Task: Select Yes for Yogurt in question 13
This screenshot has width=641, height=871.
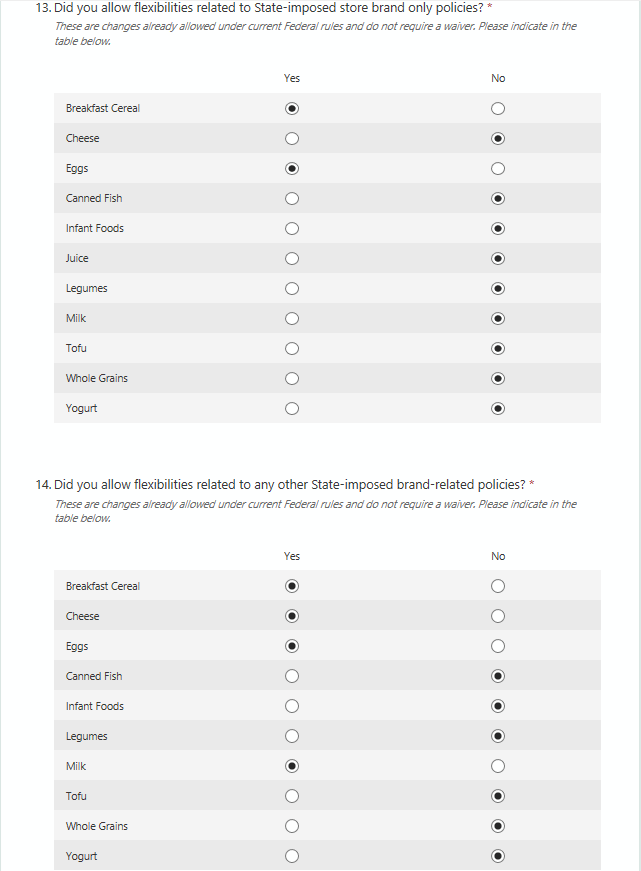Action: tap(292, 408)
